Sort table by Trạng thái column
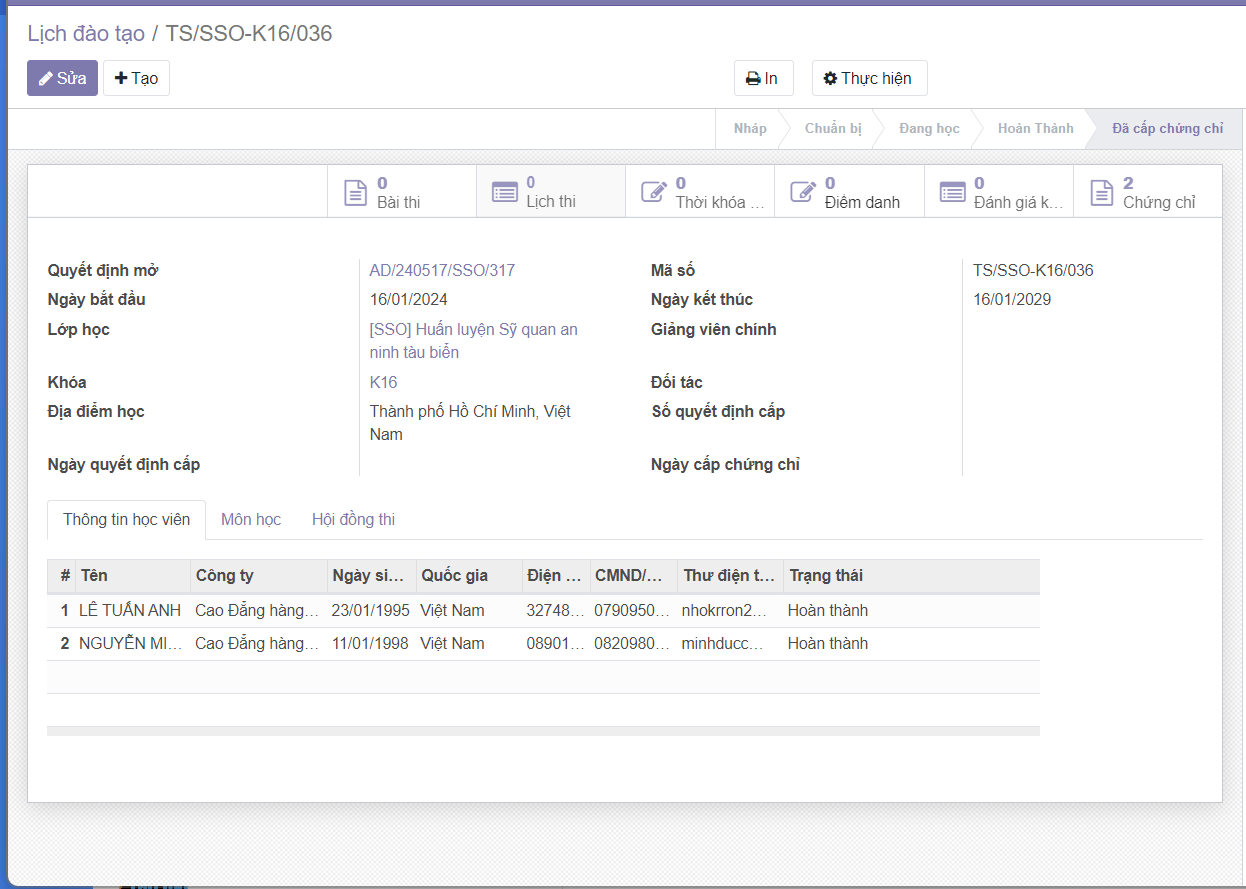 pyautogui.click(x=826, y=576)
